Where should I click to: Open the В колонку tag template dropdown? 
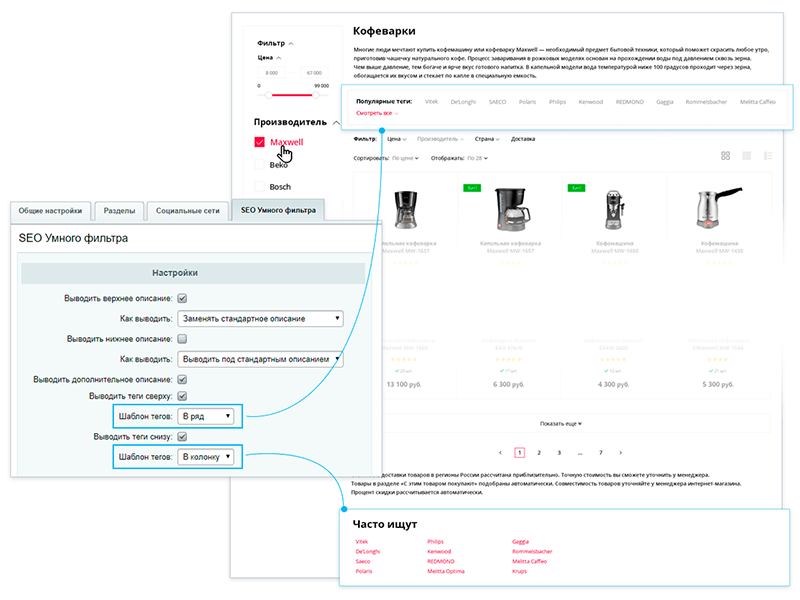(x=206, y=457)
